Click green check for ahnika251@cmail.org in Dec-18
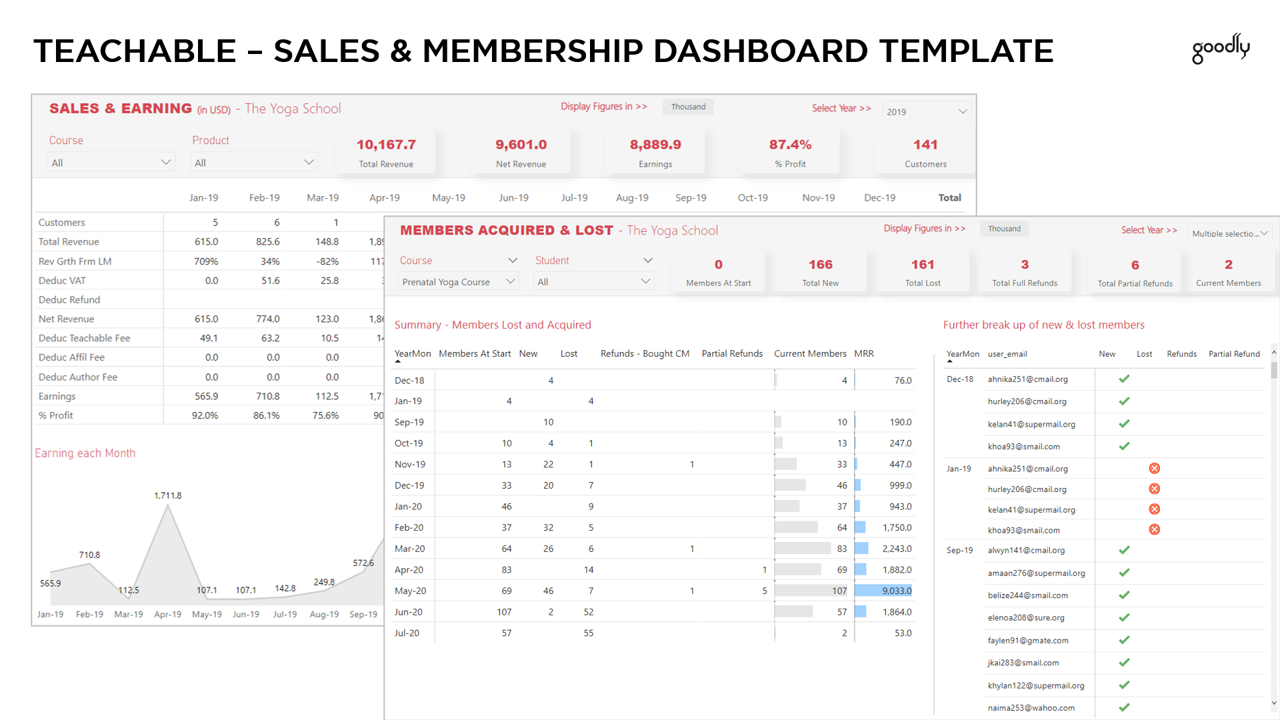The image size is (1280, 720). (x=1124, y=379)
